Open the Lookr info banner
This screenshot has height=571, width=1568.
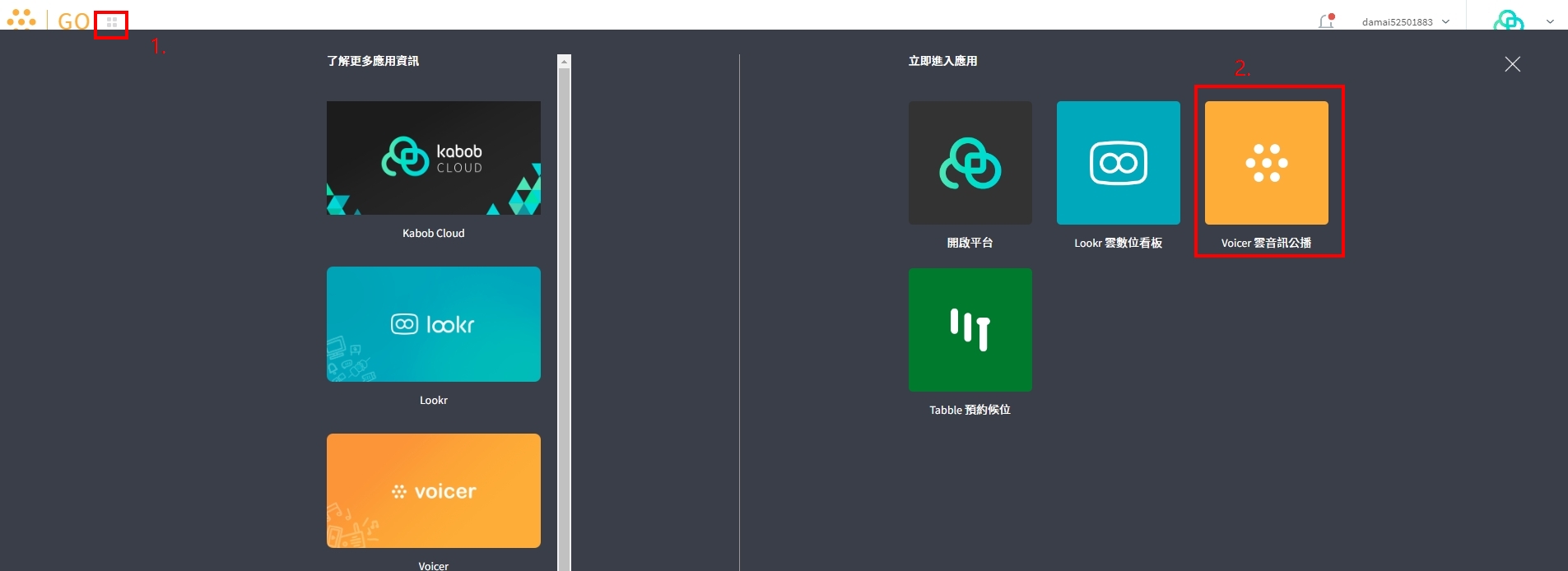pyautogui.click(x=433, y=324)
